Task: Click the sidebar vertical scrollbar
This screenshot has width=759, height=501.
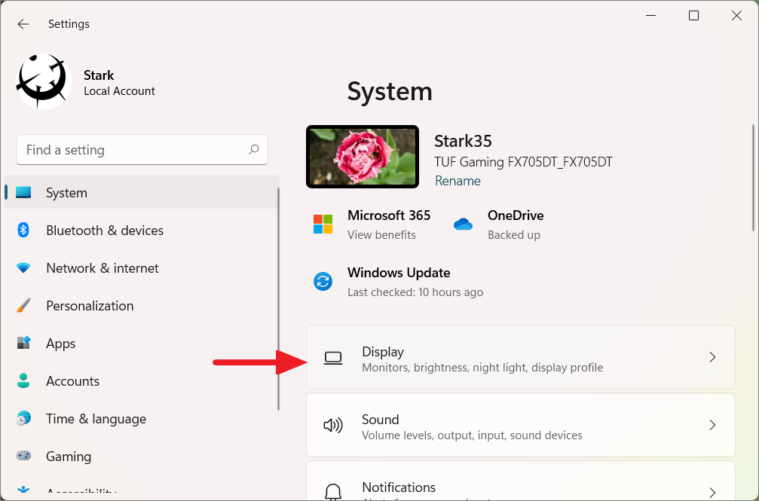Action: 278,299
